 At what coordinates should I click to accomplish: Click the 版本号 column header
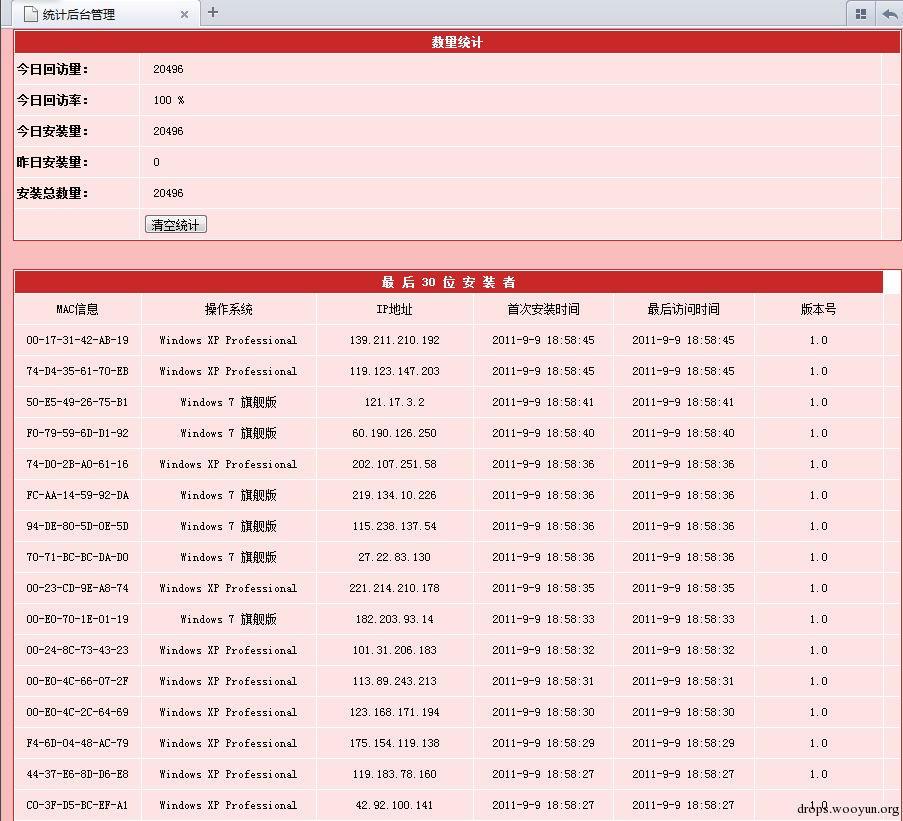(818, 309)
